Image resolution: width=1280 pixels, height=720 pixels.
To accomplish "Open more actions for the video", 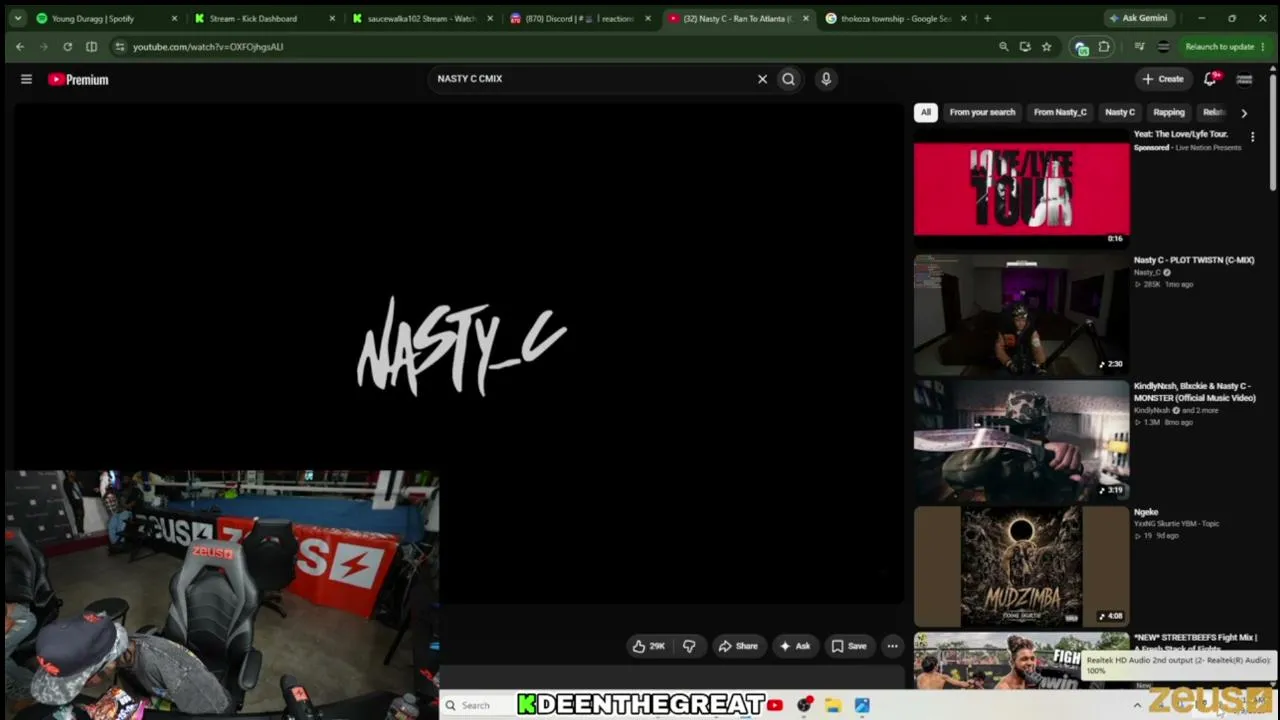I will (x=892, y=646).
